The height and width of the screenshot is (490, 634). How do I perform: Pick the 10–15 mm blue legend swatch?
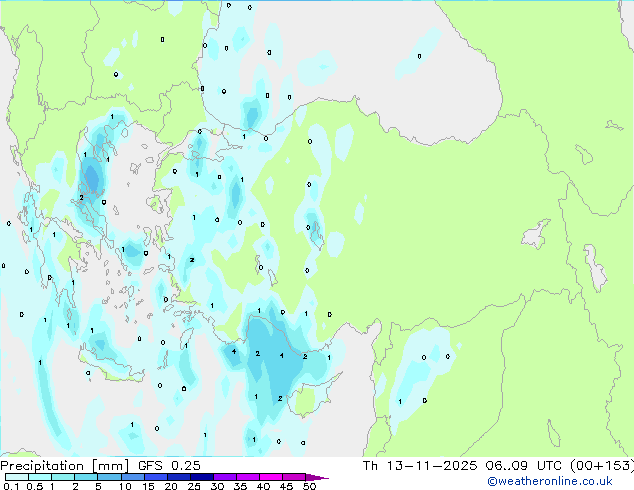pos(132,477)
